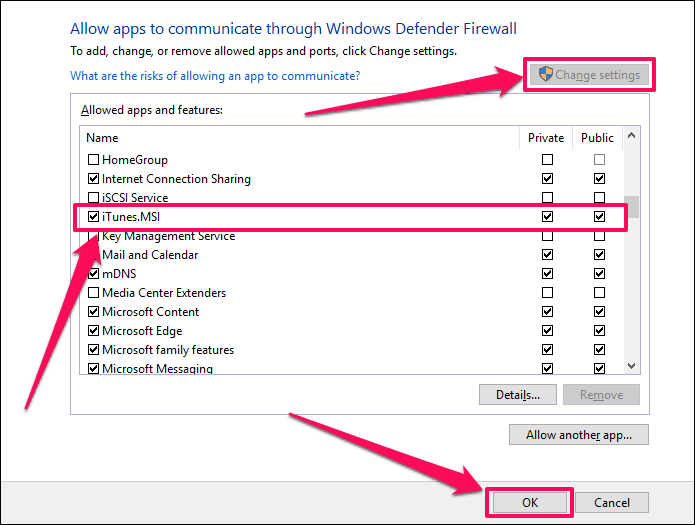Image resolution: width=695 pixels, height=525 pixels.
Task: Select the Mail and Calendar row text
Action: [150, 255]
